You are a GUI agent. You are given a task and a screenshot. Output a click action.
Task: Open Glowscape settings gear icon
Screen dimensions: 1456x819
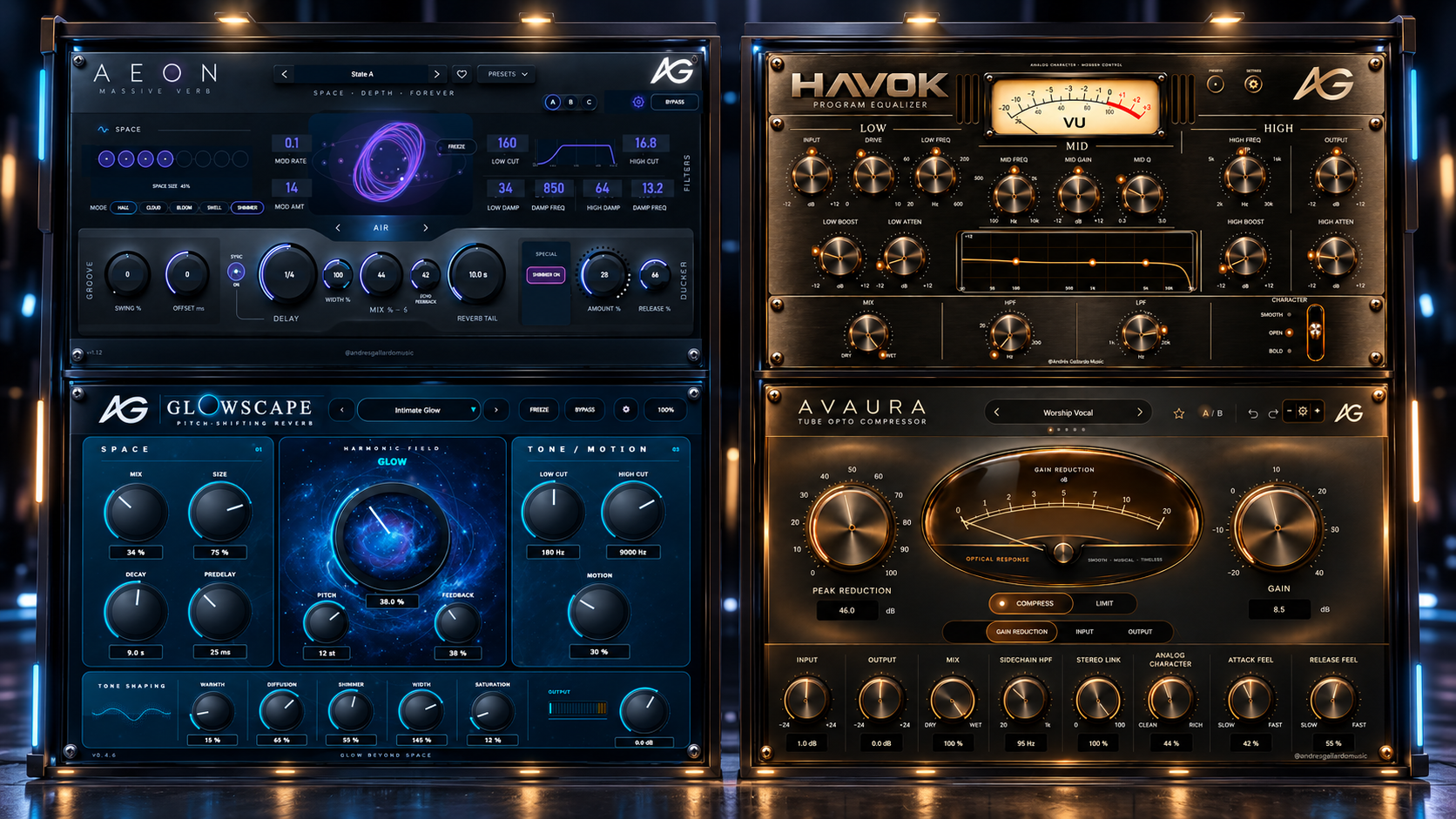[625, 409]
